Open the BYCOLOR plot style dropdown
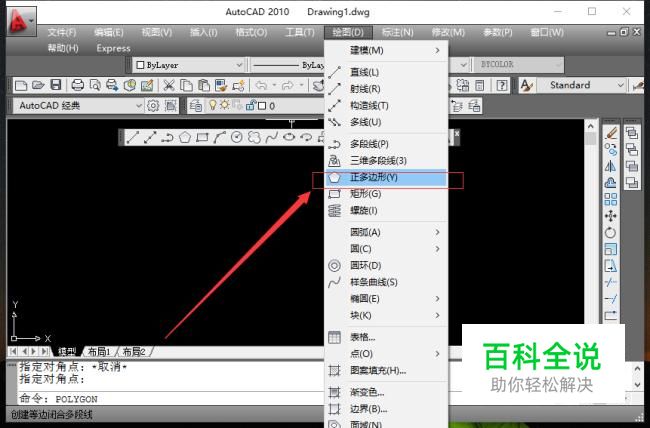Screen dimensions: 650x428 [558, 65]
